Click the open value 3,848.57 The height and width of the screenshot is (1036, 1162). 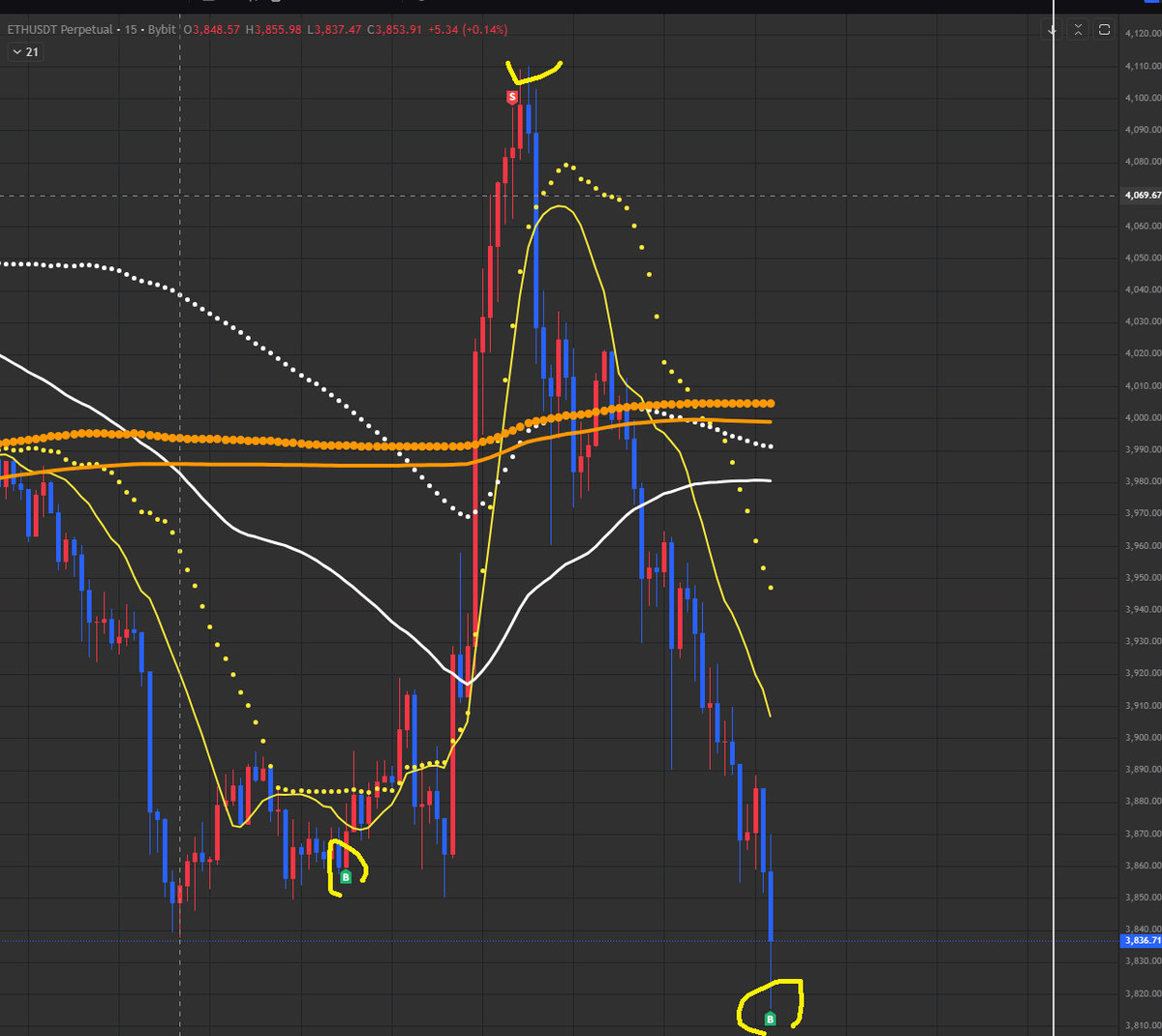pos(217,29)
